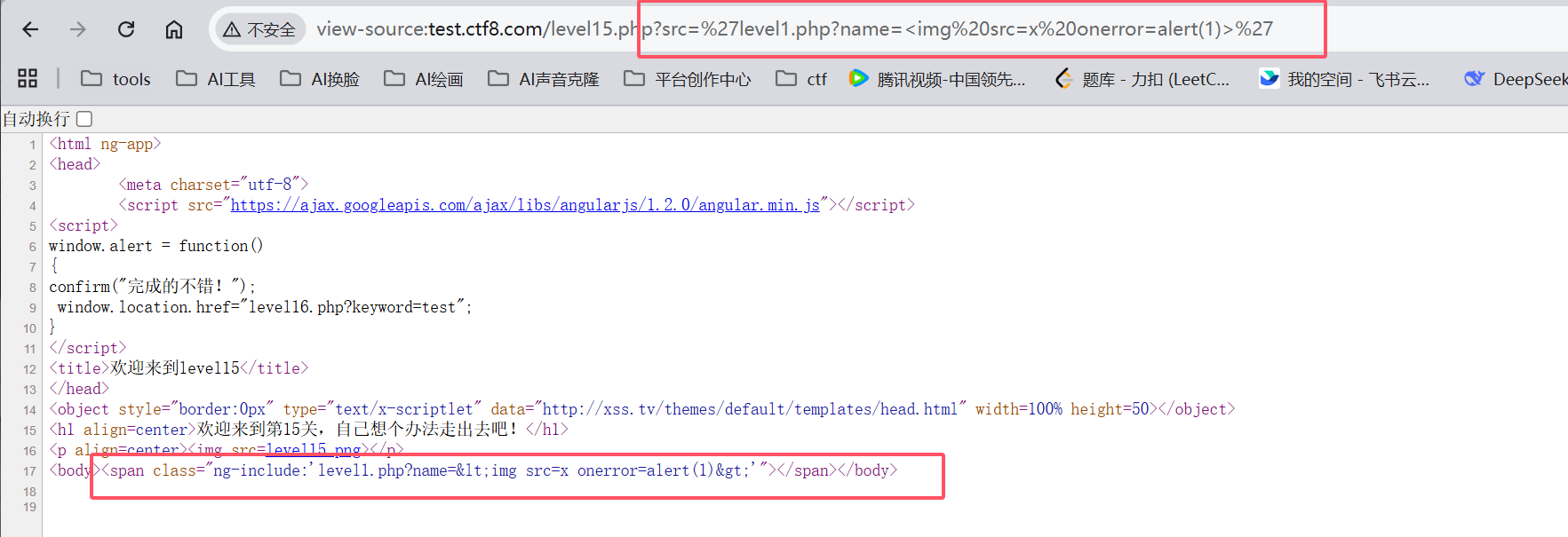1568x537 pixels.
Task: Enable the 自动换行 line wrap checkbox
Action: [84, 119]
